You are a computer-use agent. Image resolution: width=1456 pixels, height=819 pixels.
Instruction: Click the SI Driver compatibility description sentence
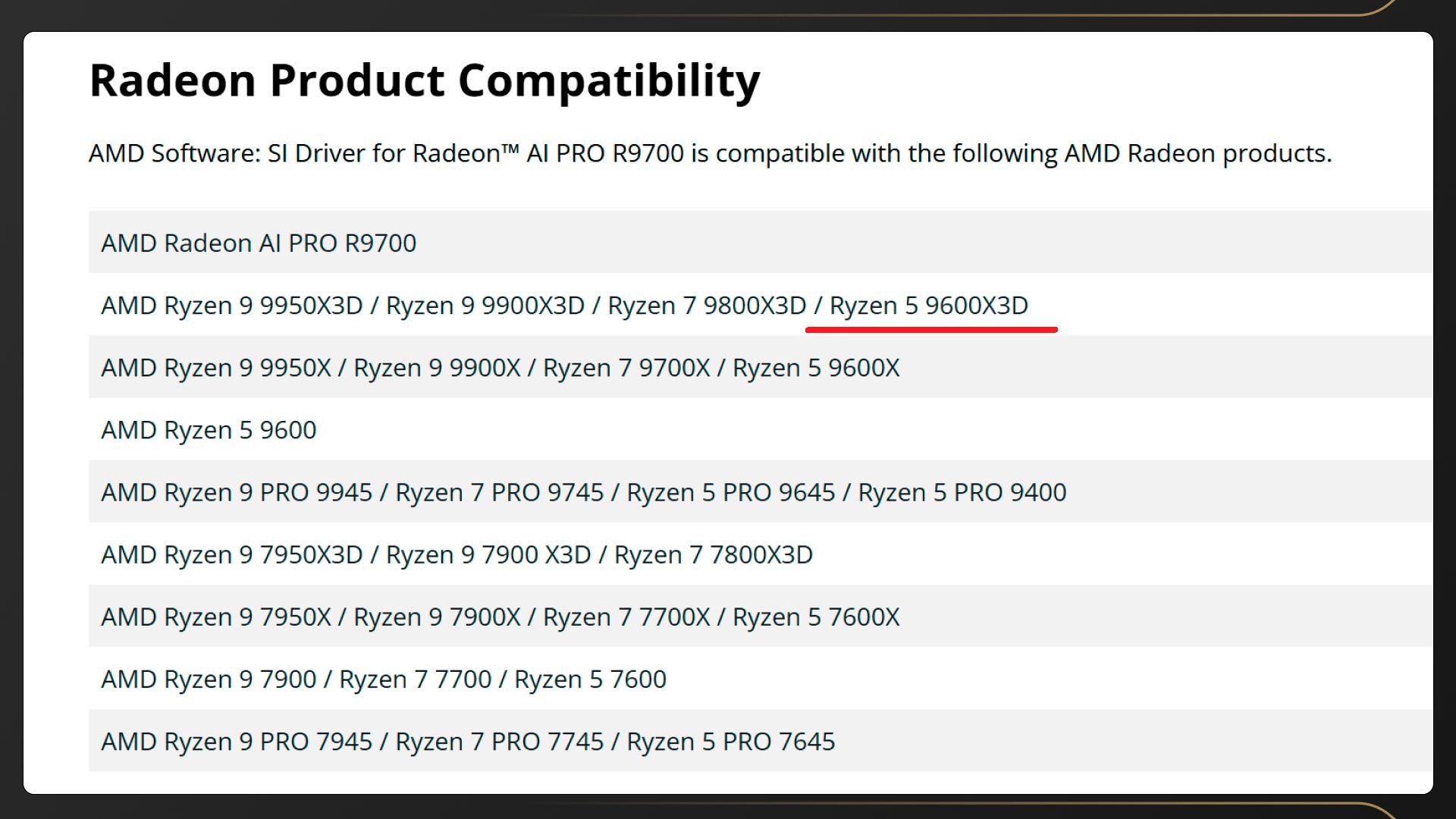pos(710,154)
